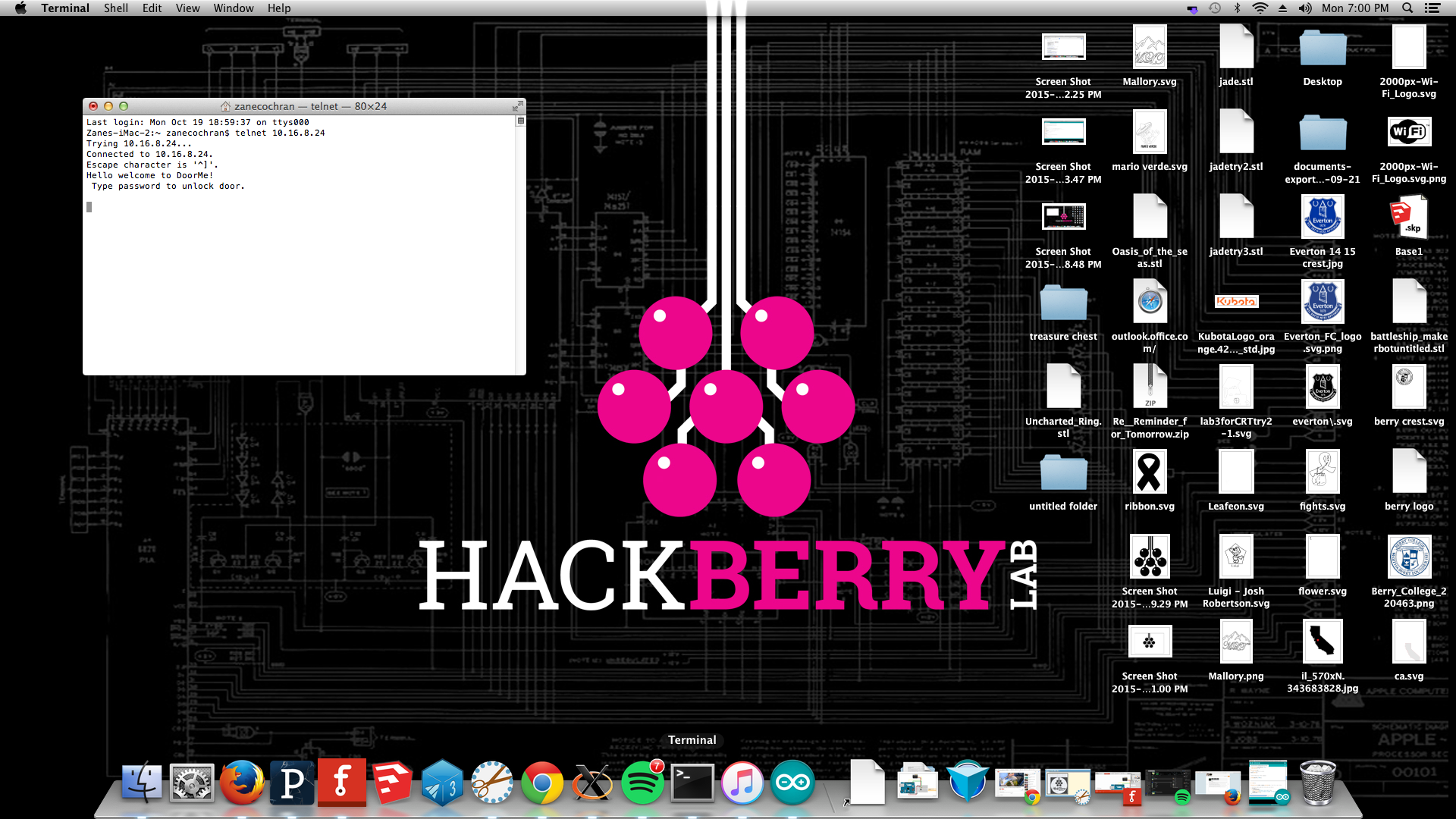Screen dimensions: 1456x819
Task: Open the Arduino IDE dock icon
Action: point(792,783)
